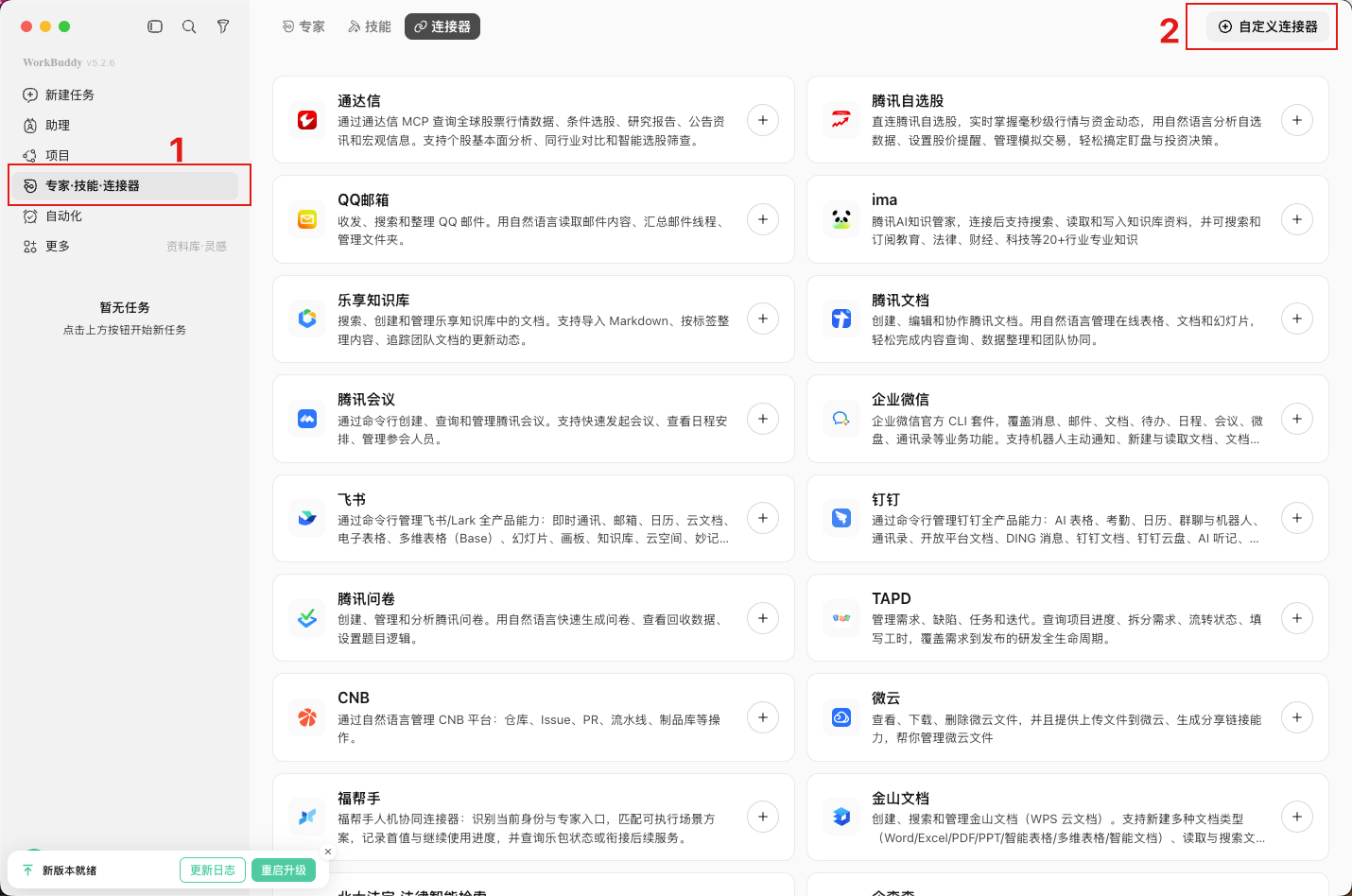
Task: Toggle the sidebar panel icon
Action: point(155,26)
